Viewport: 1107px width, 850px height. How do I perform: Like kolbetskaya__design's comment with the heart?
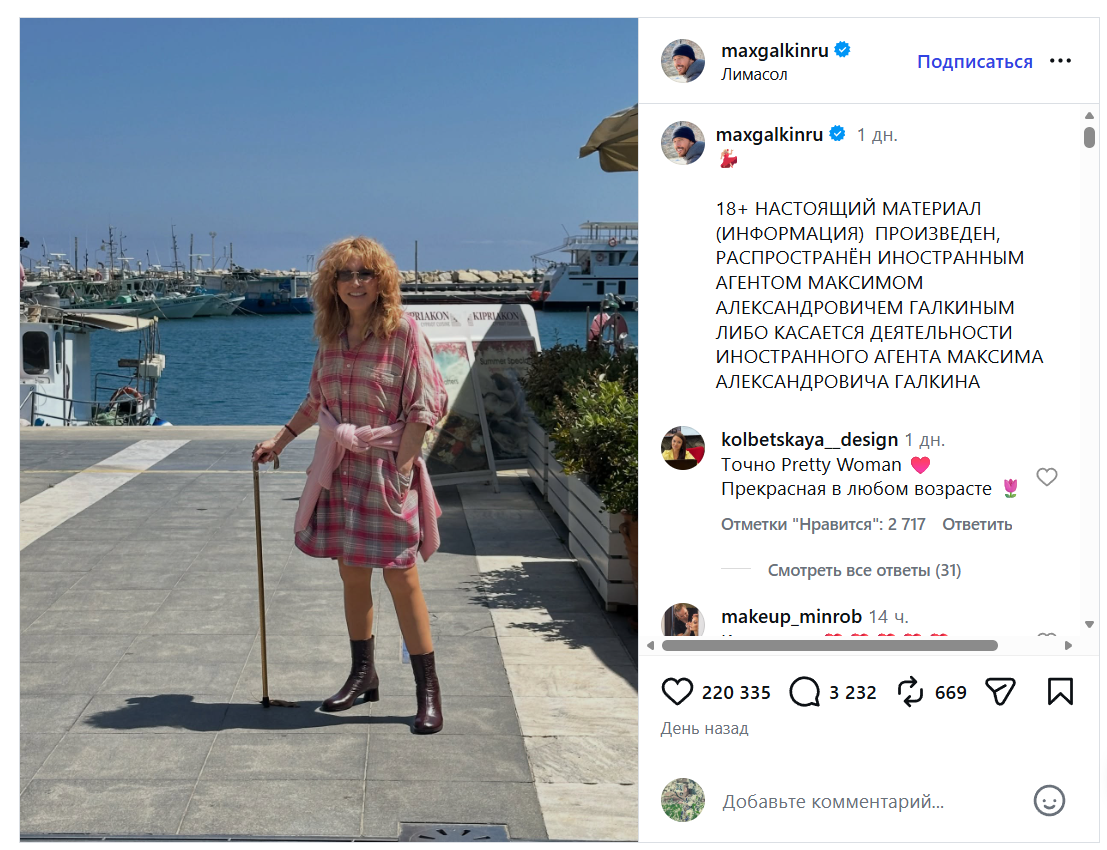[1046, 477]
